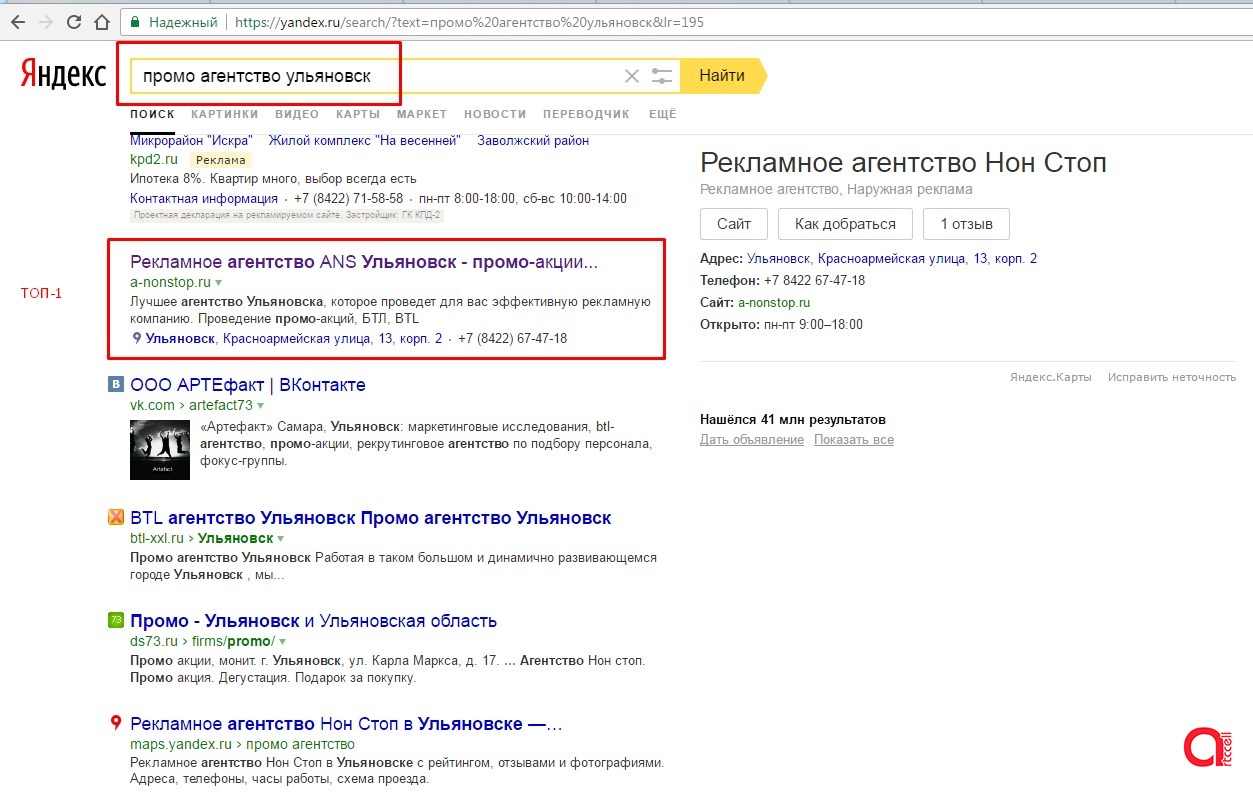The image size is (1253, 792).
Task: Go forward with browser forward arrow
Action: (47, 21)
